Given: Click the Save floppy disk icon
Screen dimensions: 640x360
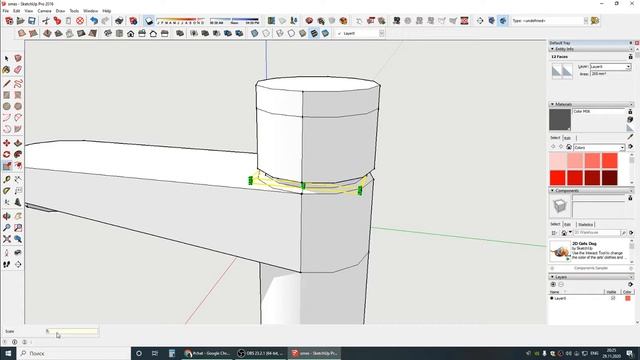Looking at the screenshot, I should pyautogui.click(x=31, y=21).
